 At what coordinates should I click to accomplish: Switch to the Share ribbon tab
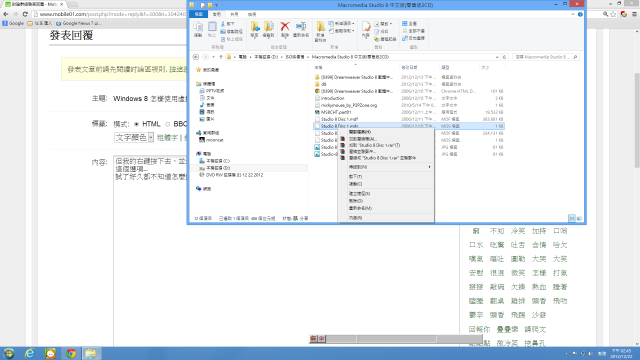[234, 14]
